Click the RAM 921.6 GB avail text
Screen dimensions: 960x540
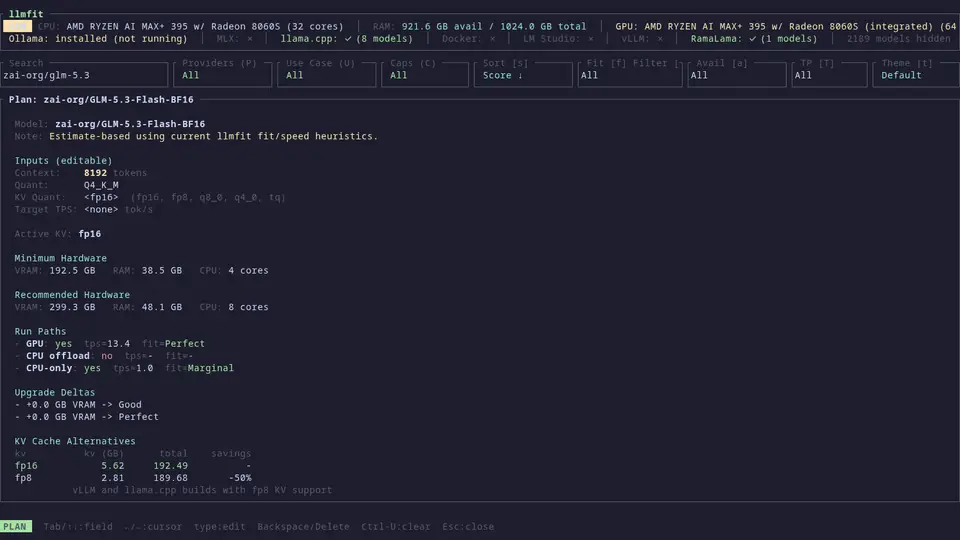coord(479,26)
